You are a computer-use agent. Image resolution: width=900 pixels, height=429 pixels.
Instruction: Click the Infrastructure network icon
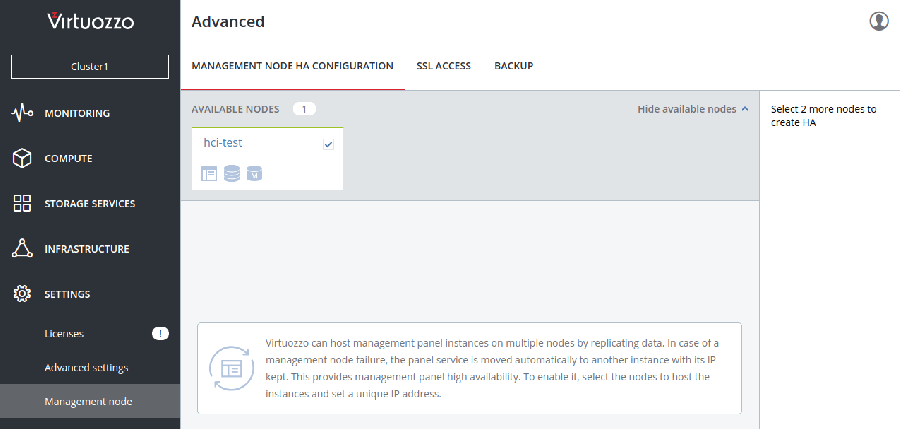22,248
